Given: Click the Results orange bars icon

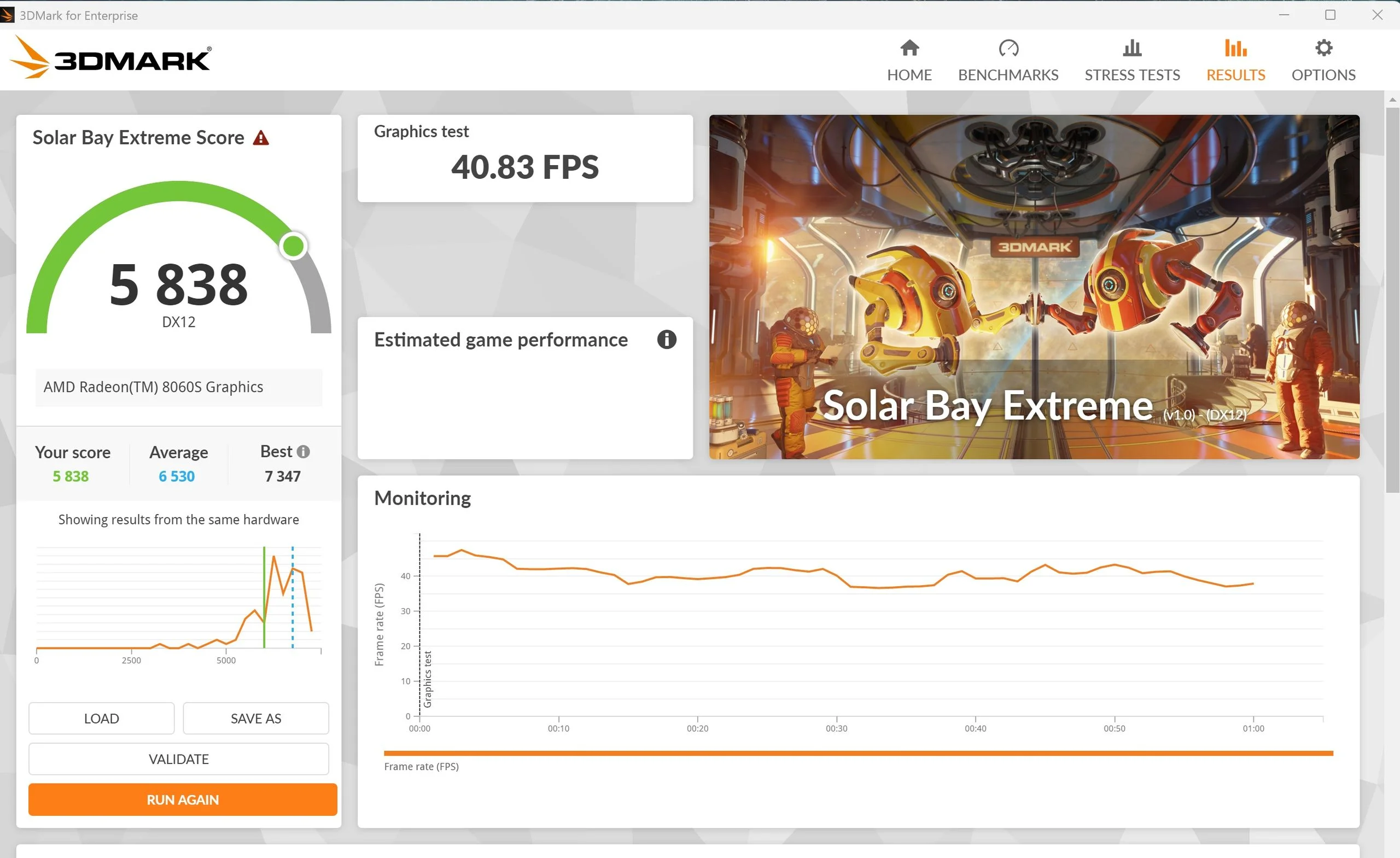Looking at the screenshot, I should [x=1235, y=48].
